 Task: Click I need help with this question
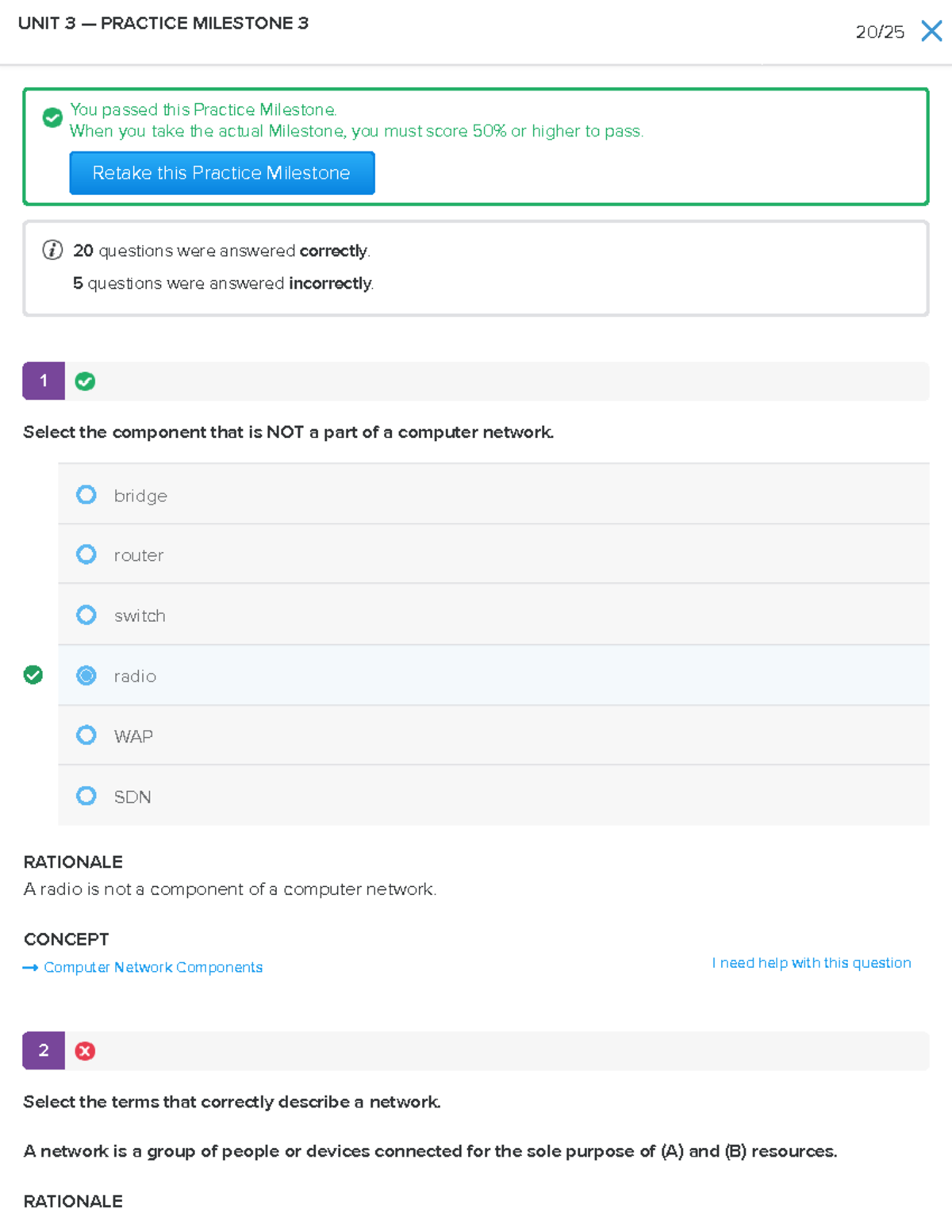click(x=812, y=963)
